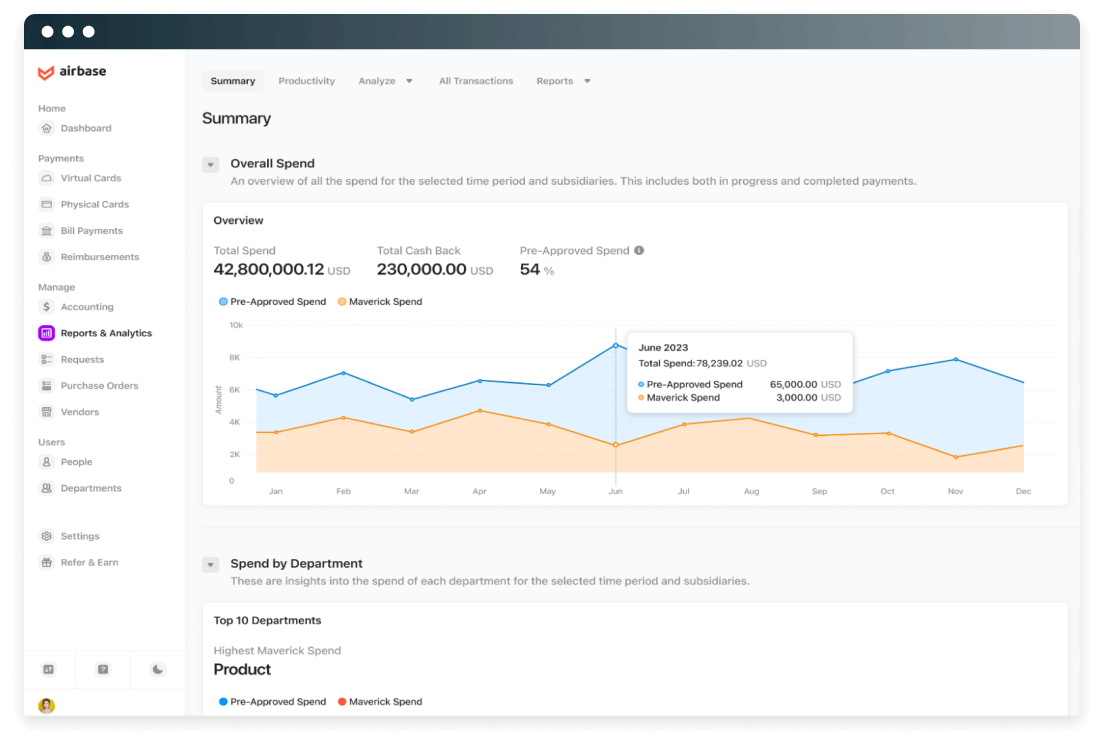Image resolution: width=1104 pixels, height=751 pixels.
Task: Collapse the Spend by Department section
Action: pos(211,564)
